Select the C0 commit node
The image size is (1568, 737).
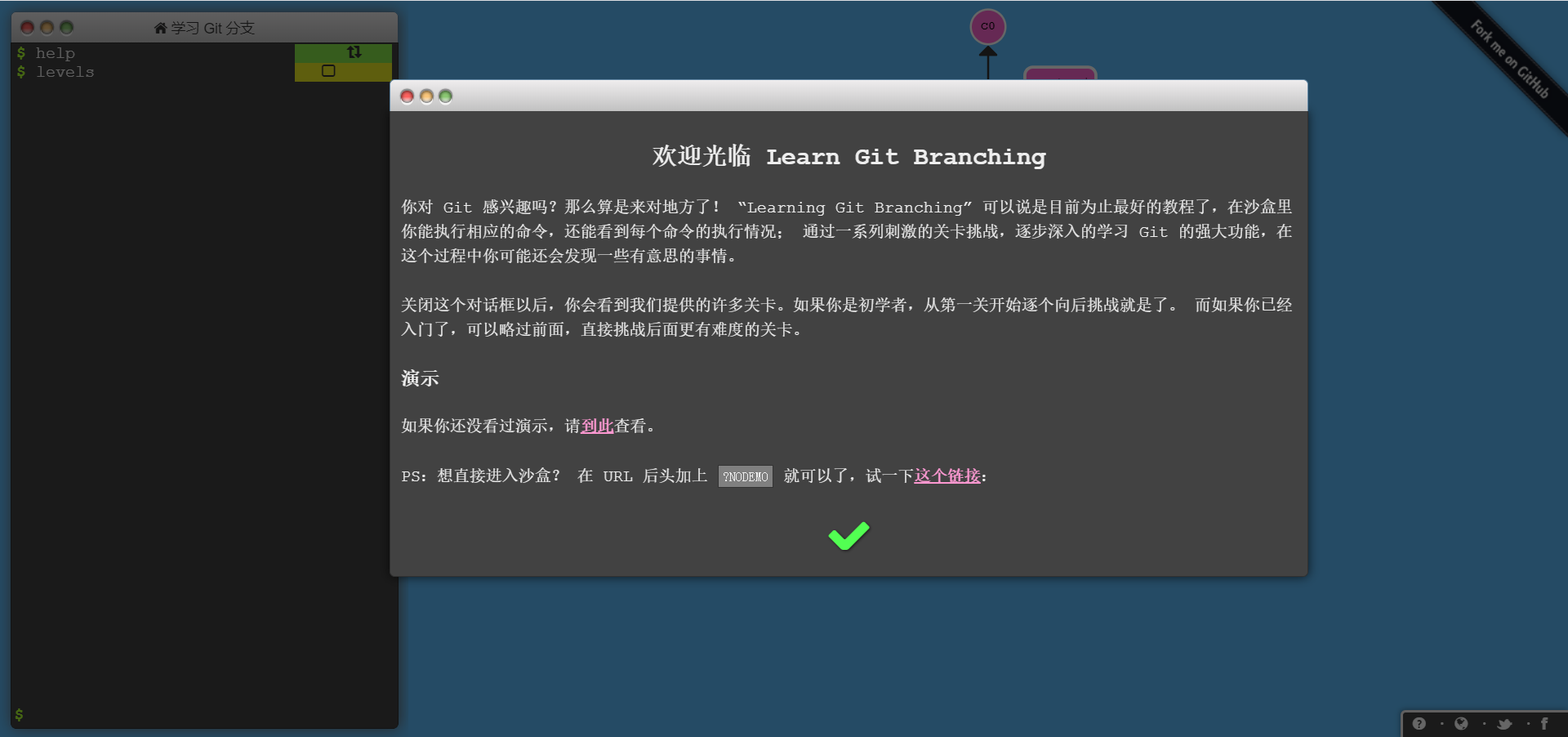click(988, 26)
